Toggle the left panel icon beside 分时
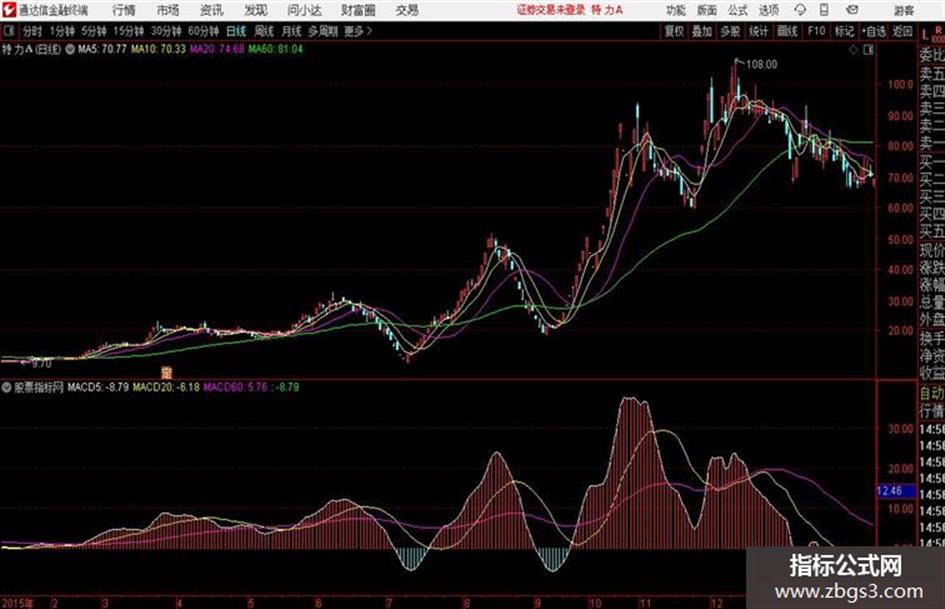 coord(9,31)
